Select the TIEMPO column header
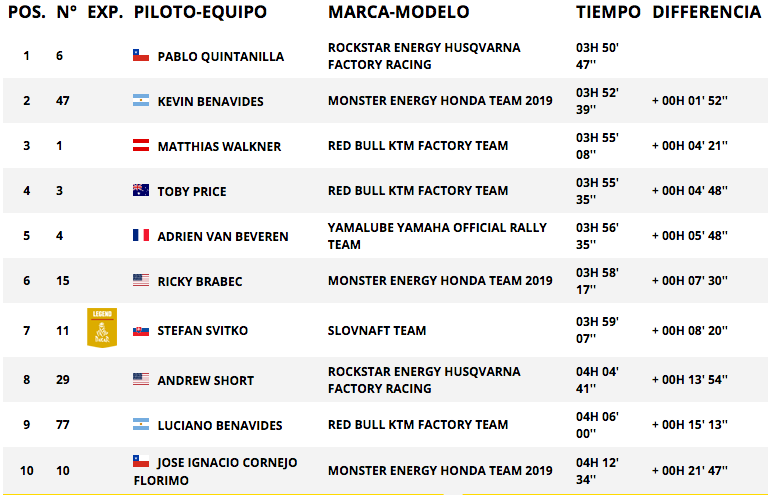The image size is (768, 495). tap(608, 12)
